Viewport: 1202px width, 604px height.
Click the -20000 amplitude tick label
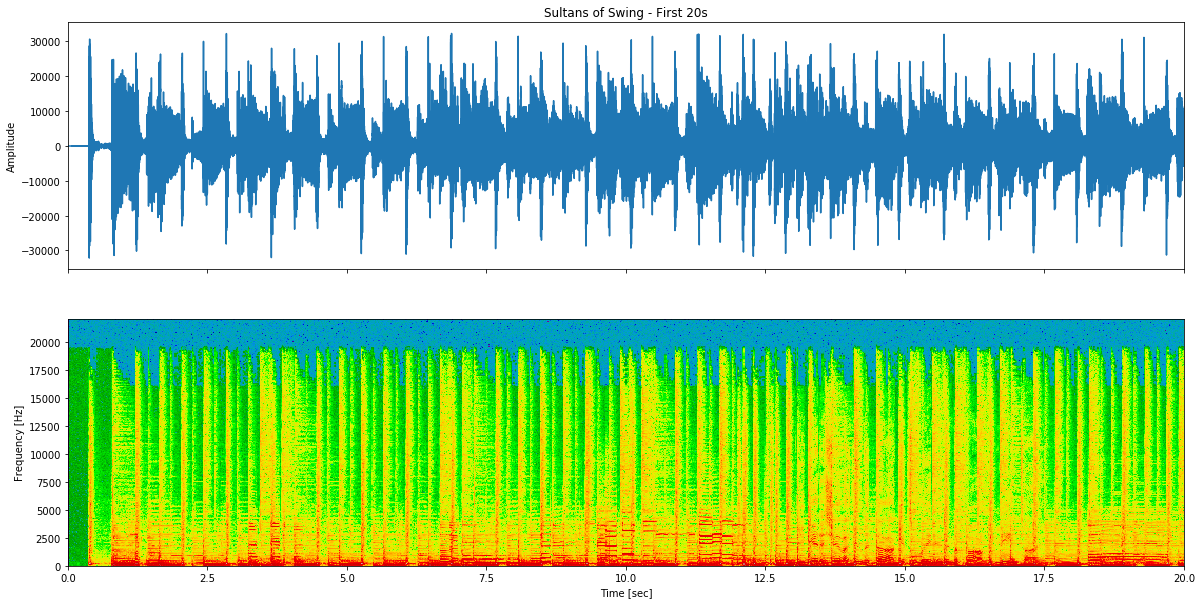[x=40, y=217]
